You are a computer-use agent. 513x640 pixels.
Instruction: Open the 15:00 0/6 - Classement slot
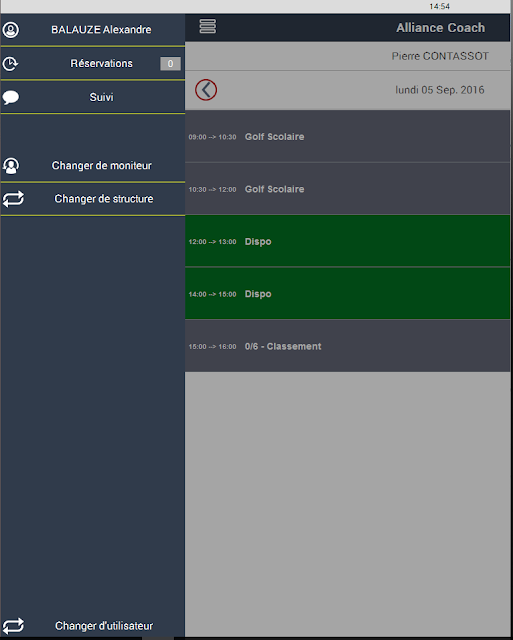point(347,346)
